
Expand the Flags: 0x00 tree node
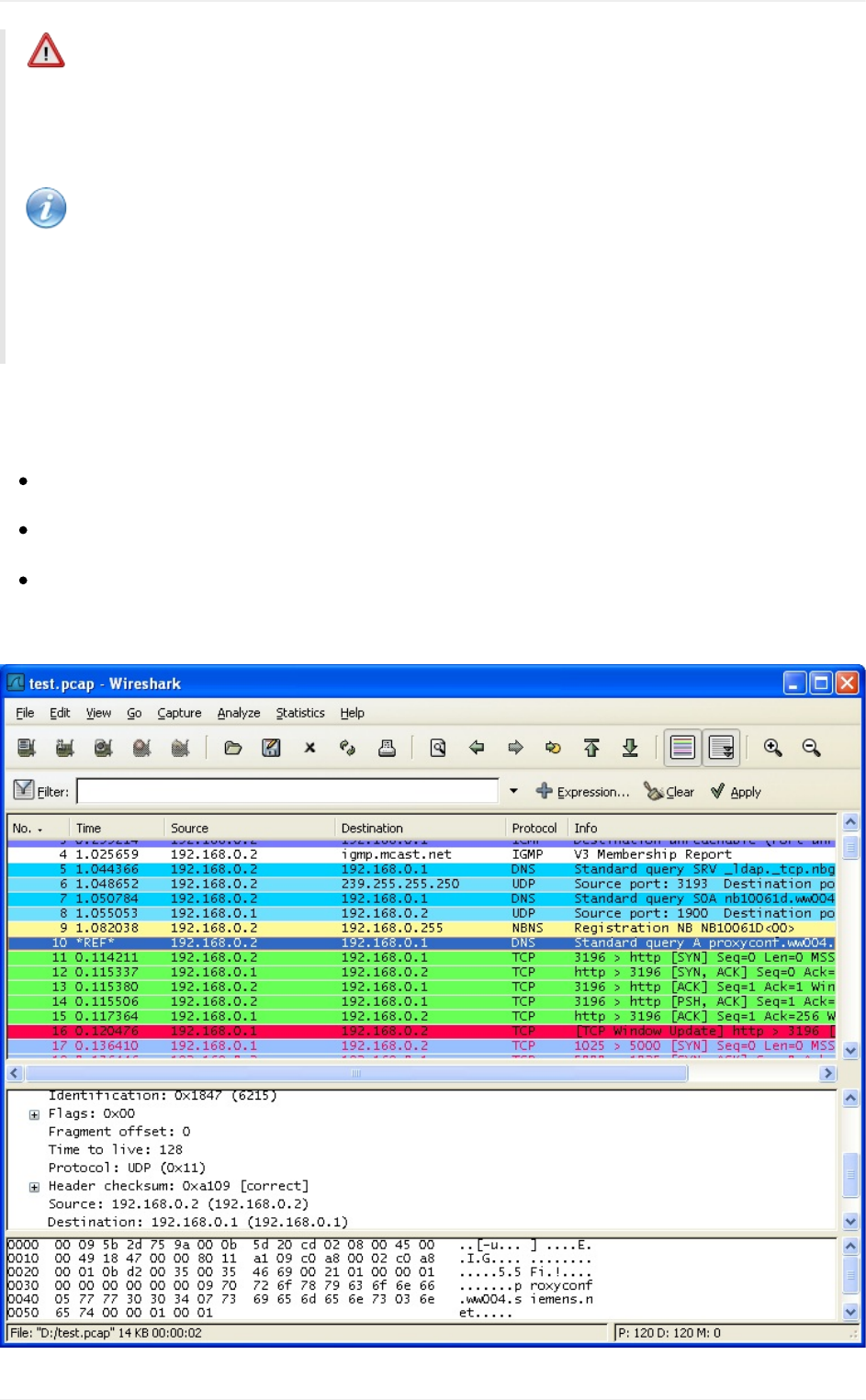[x=34, y=1114]
